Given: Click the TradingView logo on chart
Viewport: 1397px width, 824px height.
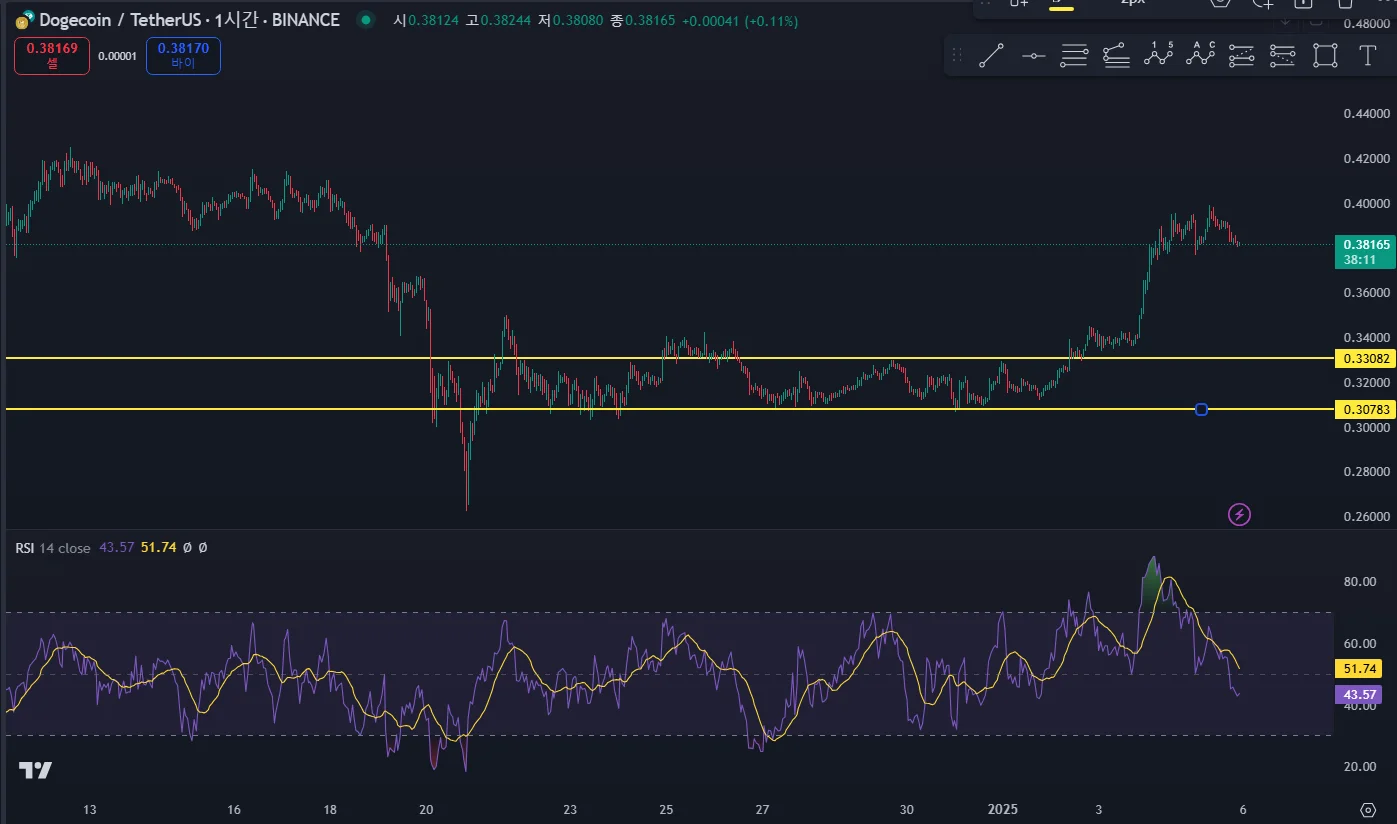Looking at the screenshot, I should tap(35, 770).
